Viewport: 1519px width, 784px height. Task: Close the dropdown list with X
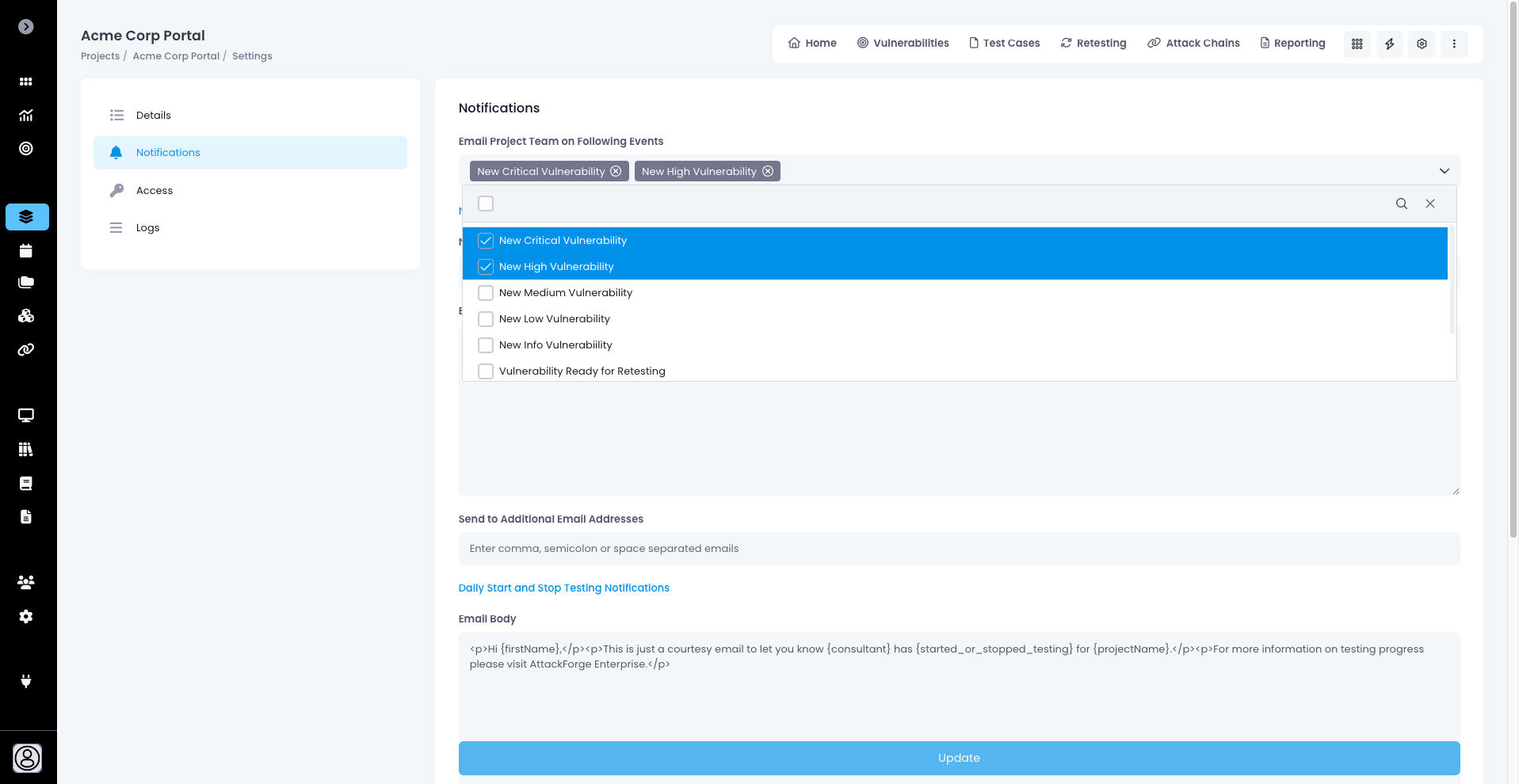click(x=1430, y=204)
